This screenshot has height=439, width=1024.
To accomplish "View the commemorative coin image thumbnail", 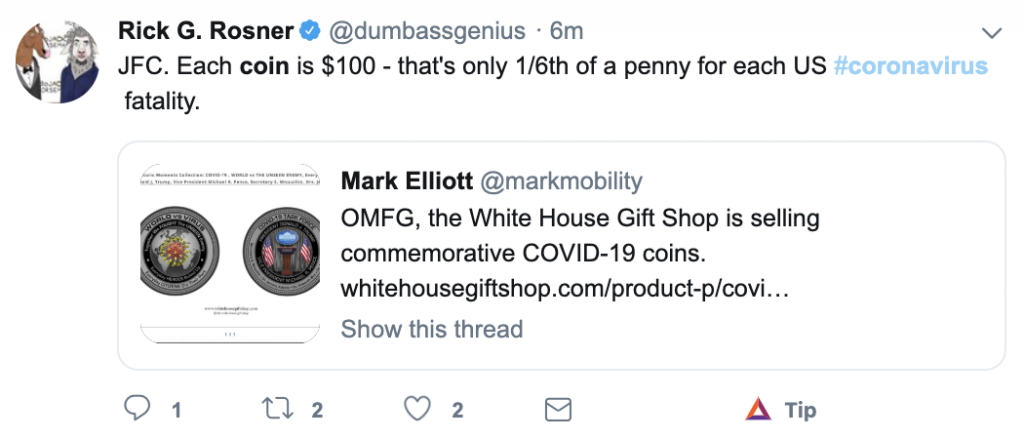I will [228, 256].
